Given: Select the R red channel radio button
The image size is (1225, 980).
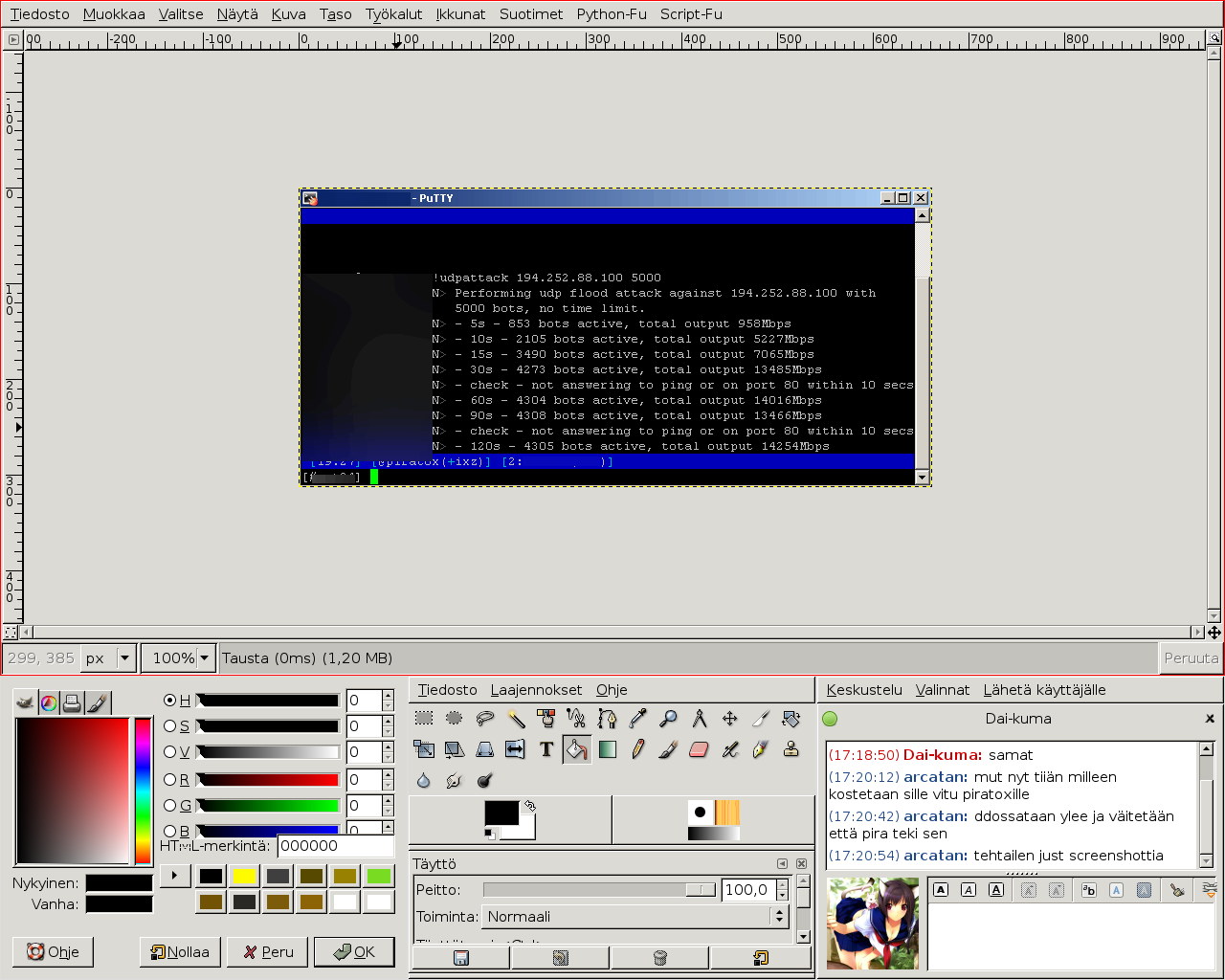Looking at the screenshot, I should [x=170, y=780].
